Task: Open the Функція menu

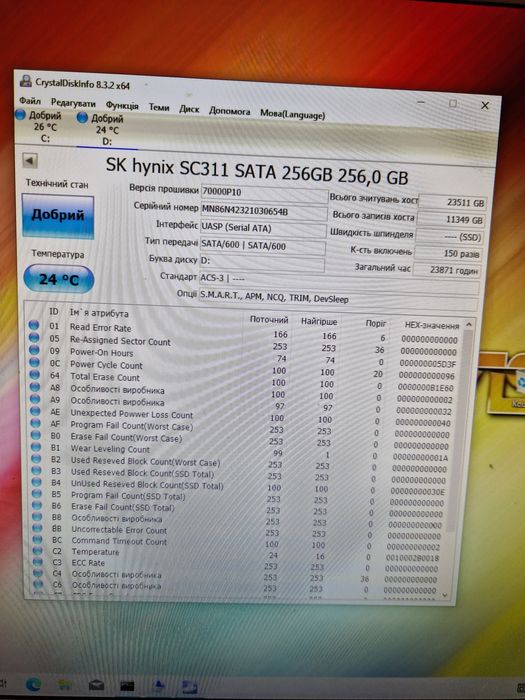Action: click(122, 105)
